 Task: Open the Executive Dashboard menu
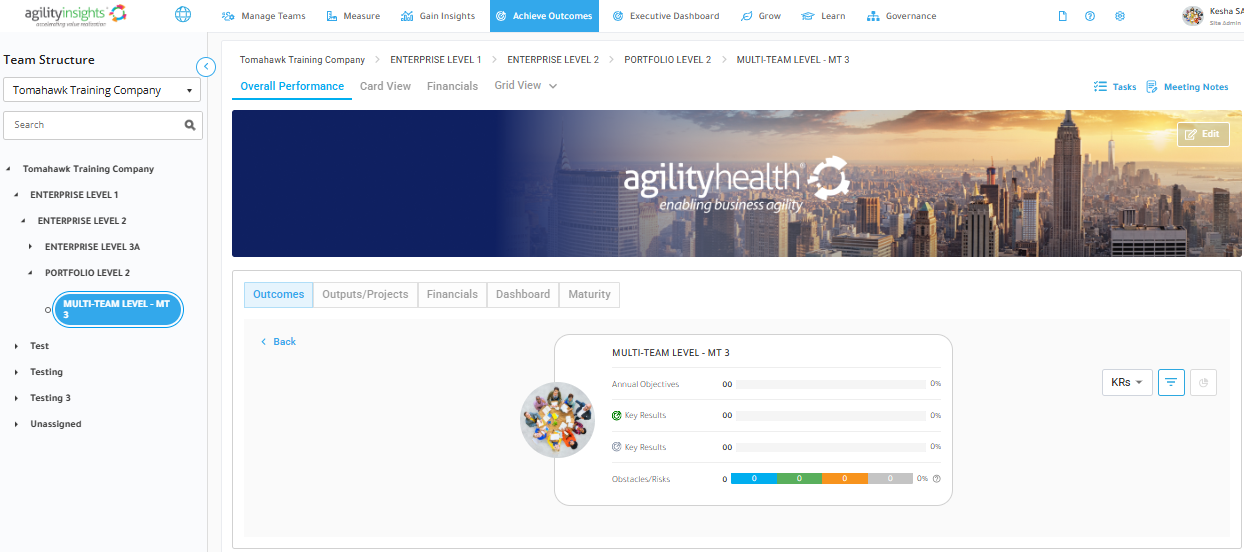[666, 16]
